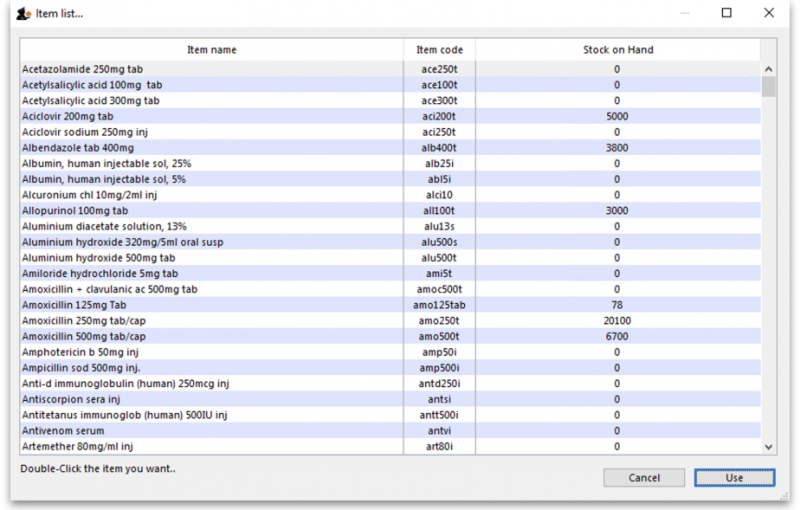The image size is (800, 510).
Task: Select Aciclovir 200mg tab item
Action: click(67, 117)
